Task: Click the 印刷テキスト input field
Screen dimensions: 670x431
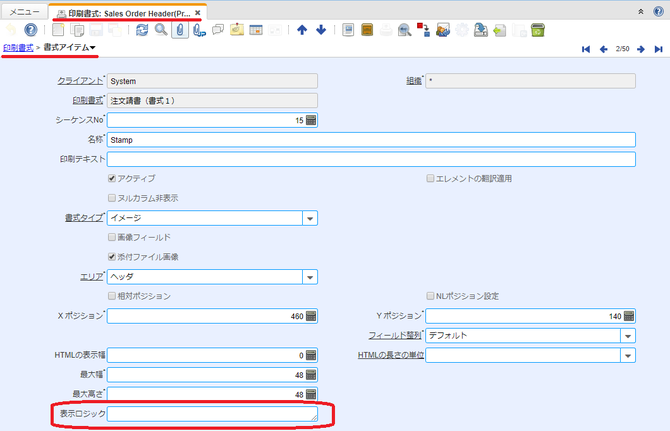Action: 371,159
